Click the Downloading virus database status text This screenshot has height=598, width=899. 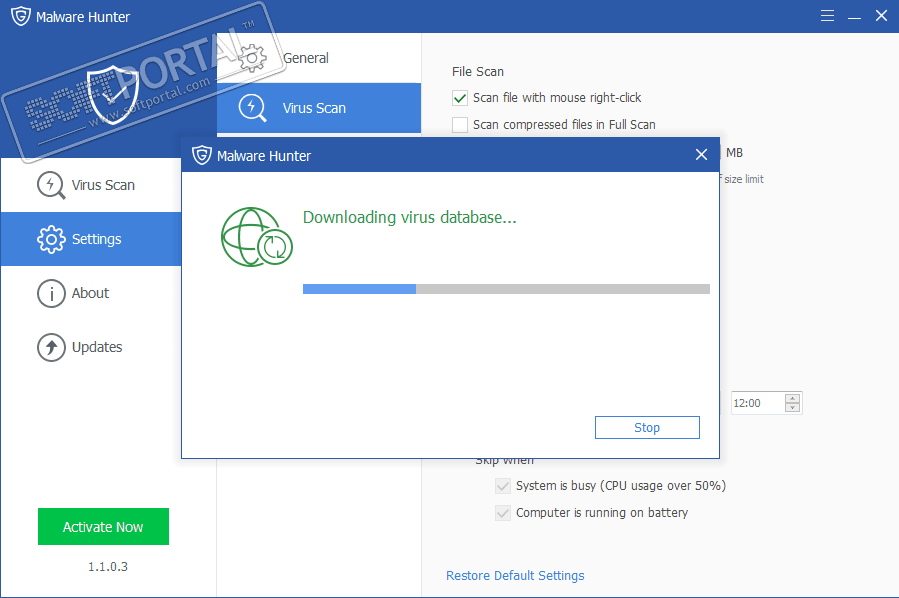(409, 217)
